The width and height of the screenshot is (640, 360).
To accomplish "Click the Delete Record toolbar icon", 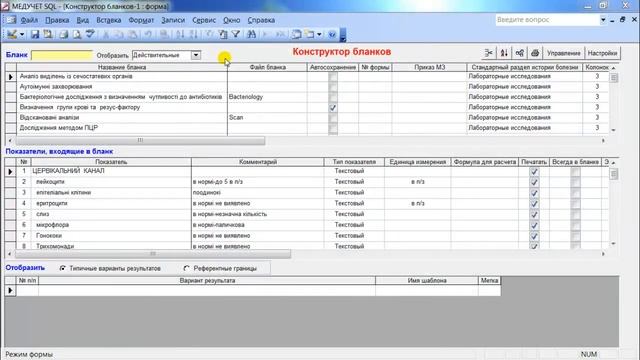I will [x=280, y=35].
